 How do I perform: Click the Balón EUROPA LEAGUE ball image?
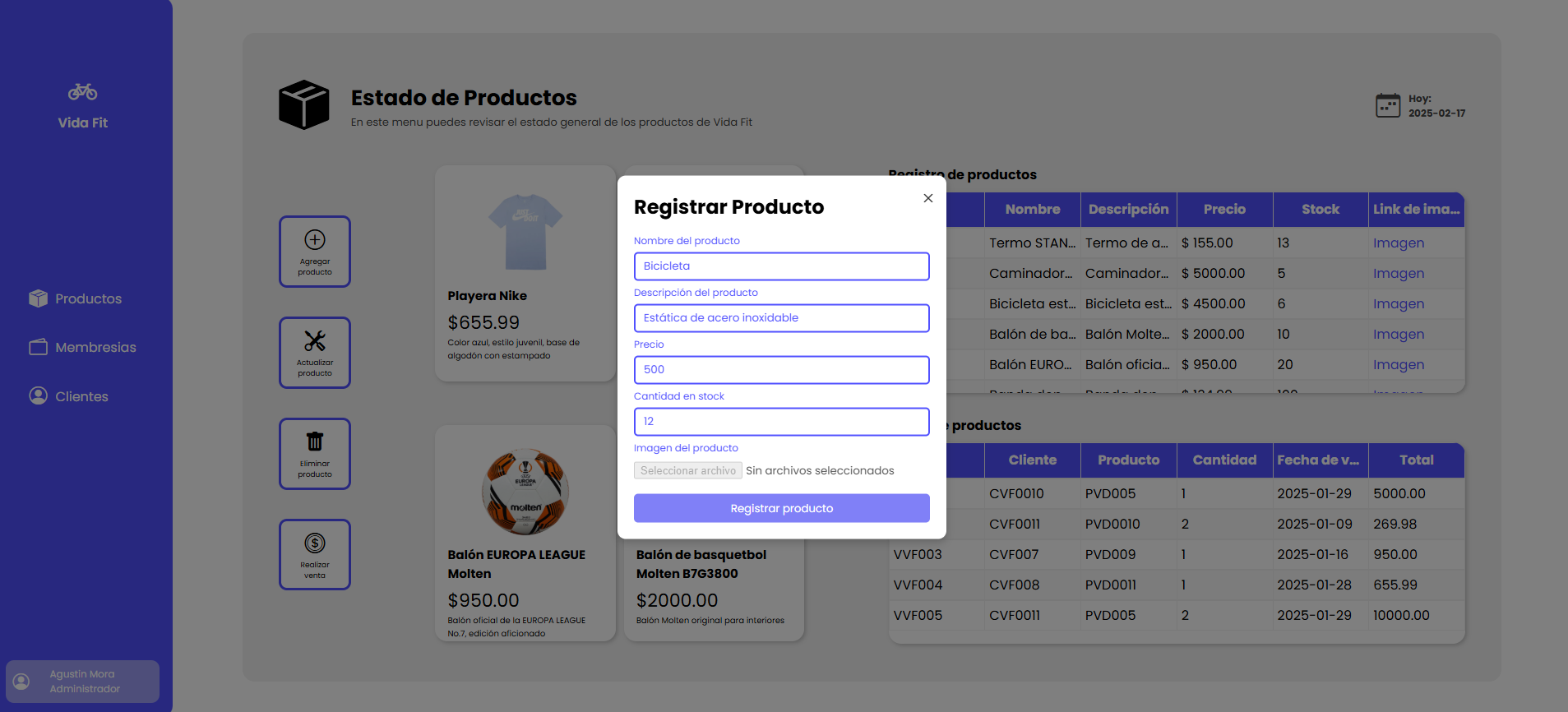pos(525,492)
